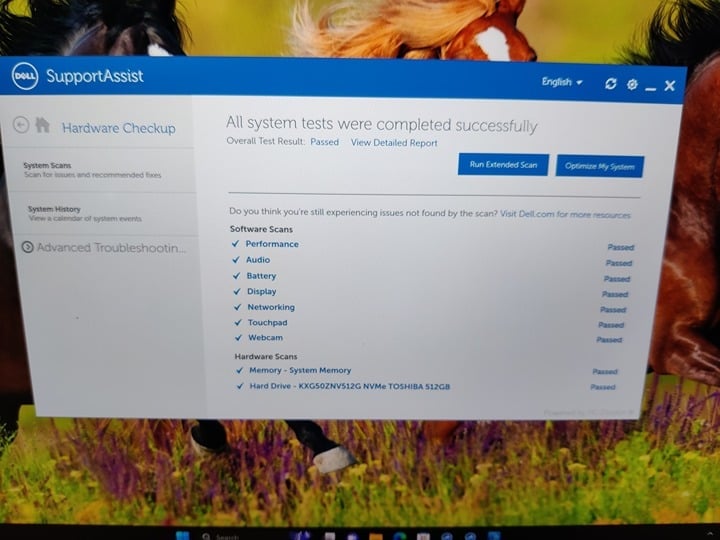Open SupportAssist settings gear
Image resolution: width=720 pixels, height=540 pixels.
[x=632, y=84]
